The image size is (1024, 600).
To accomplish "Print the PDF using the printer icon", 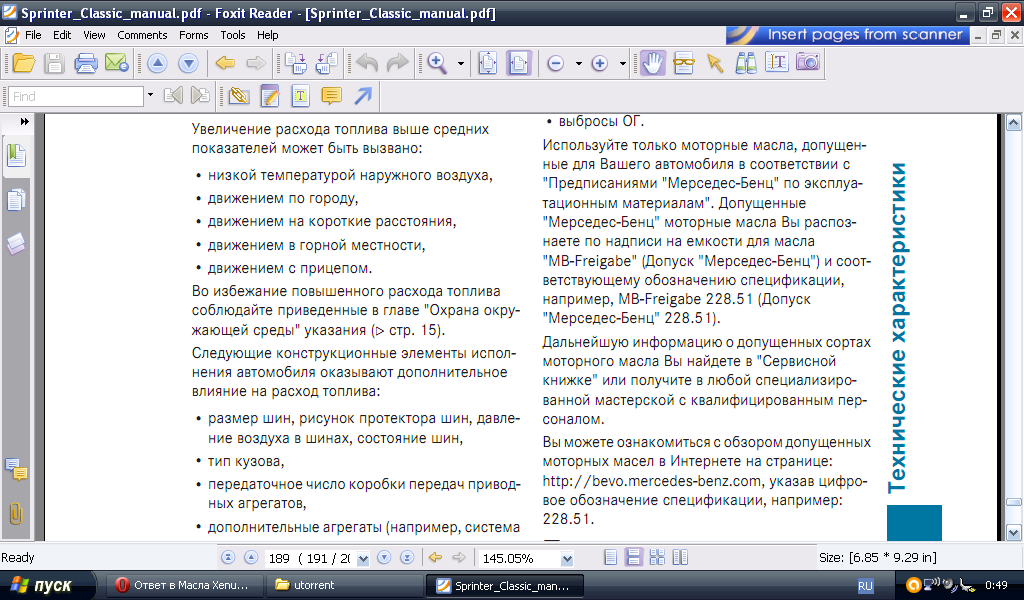I will tap(86, 63).
